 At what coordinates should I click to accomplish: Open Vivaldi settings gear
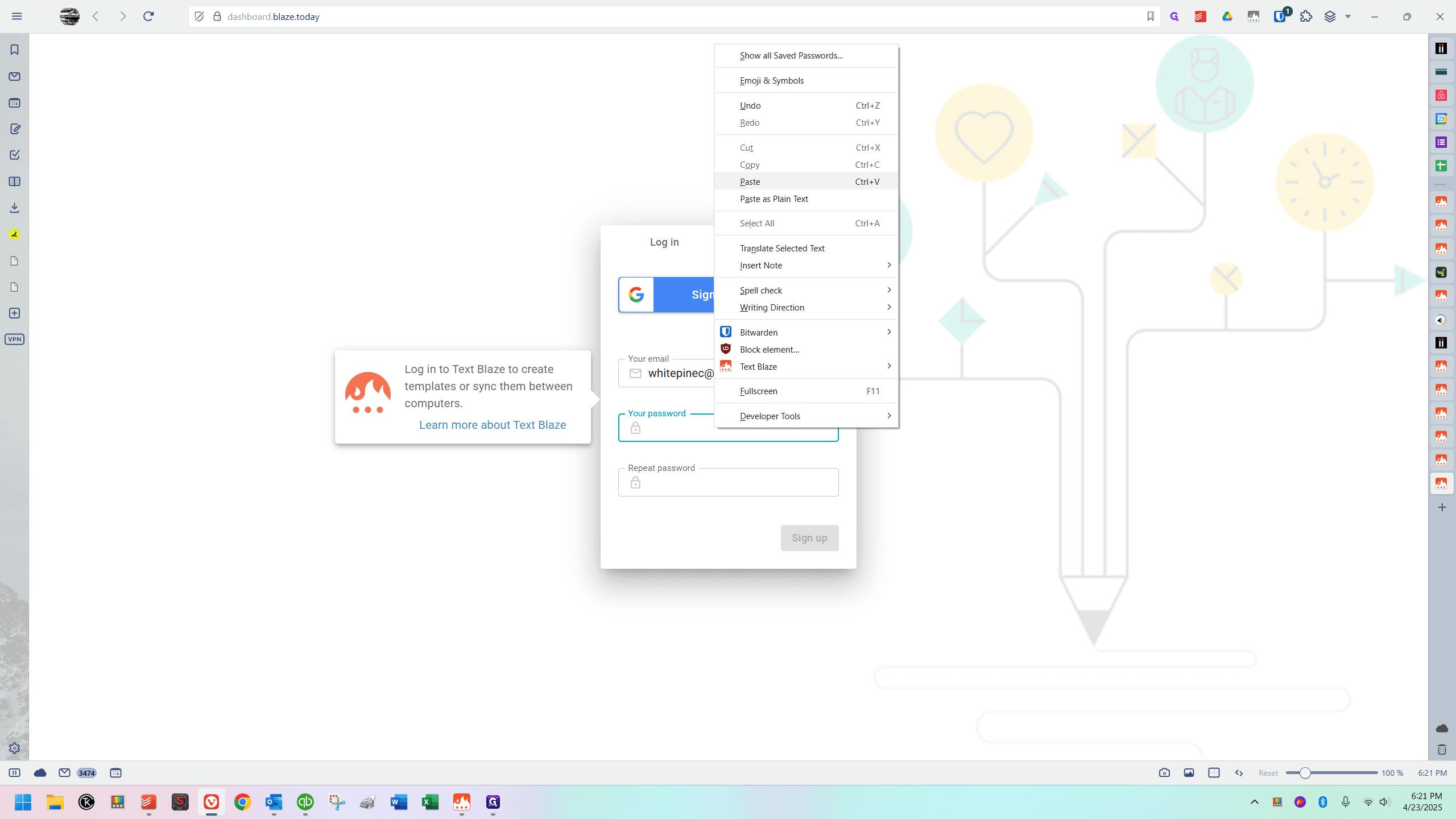click(14, 748)
